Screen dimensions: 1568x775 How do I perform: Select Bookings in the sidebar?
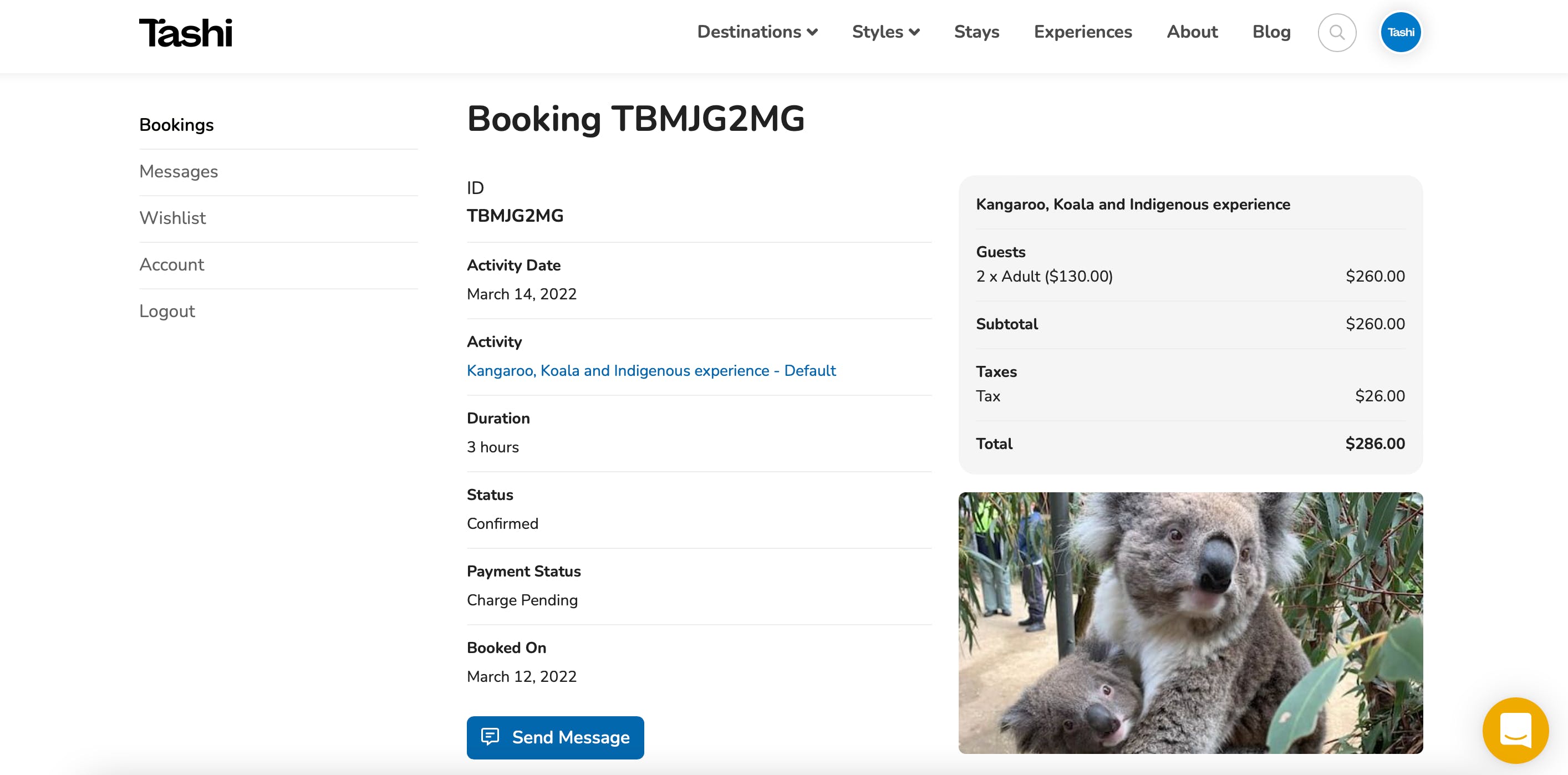pyautogui.click(x=176, y=125)
